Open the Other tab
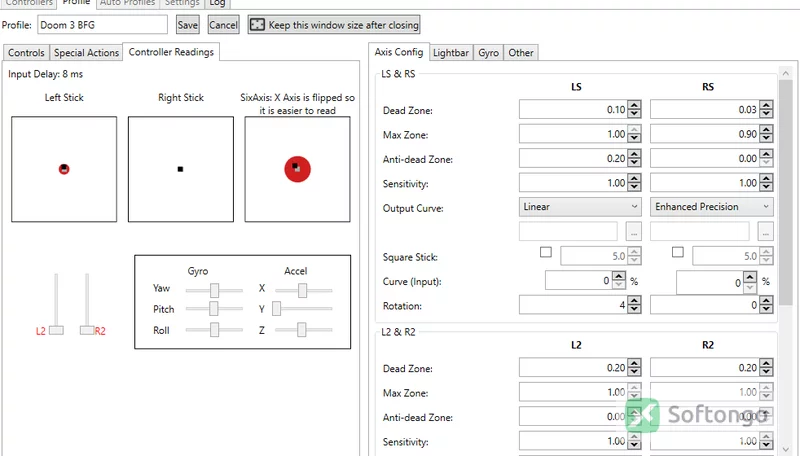The height and width of the screenshot is (456, 800). (x=520, y=53)
